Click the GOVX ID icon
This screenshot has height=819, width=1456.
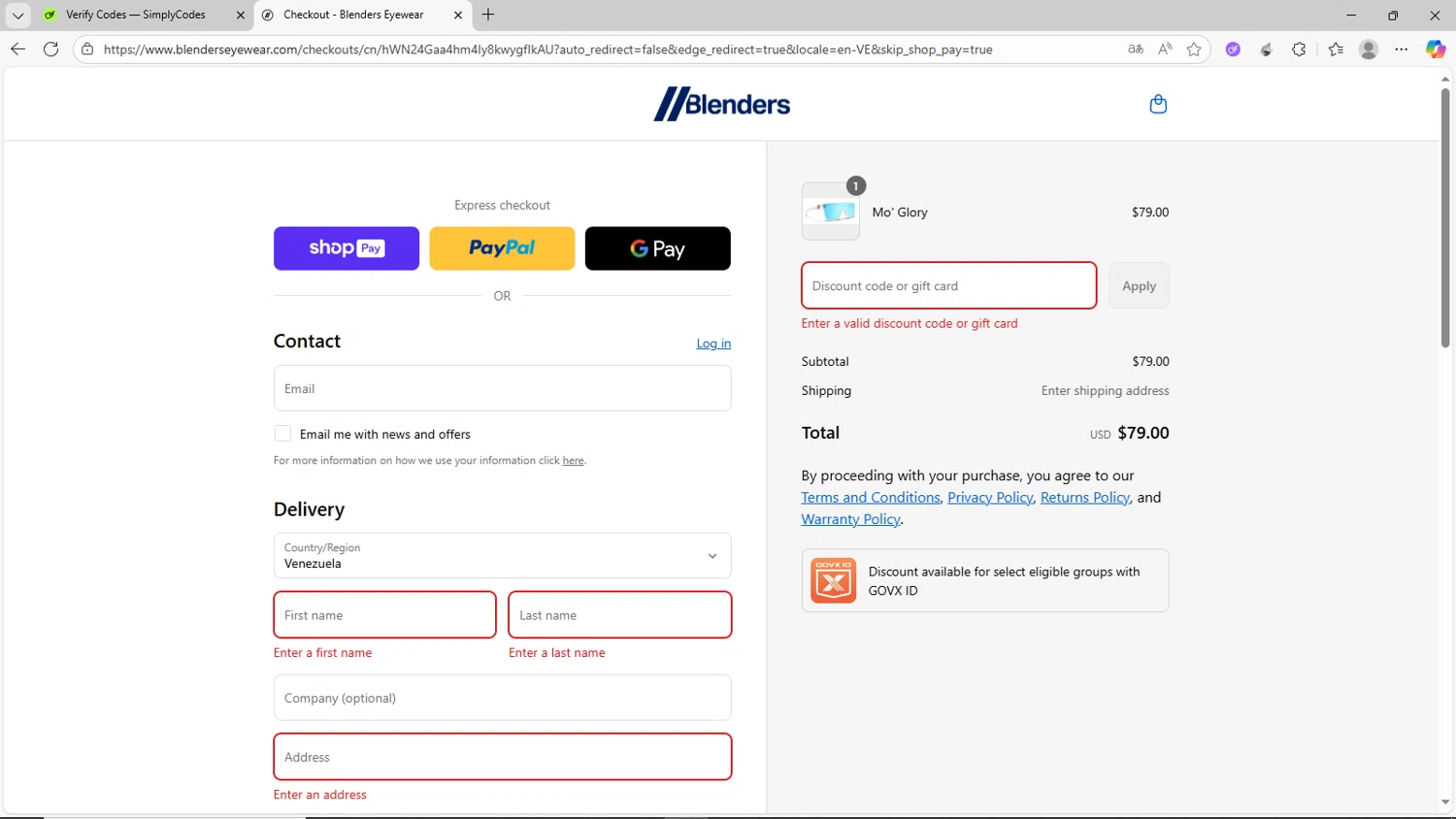833,580
